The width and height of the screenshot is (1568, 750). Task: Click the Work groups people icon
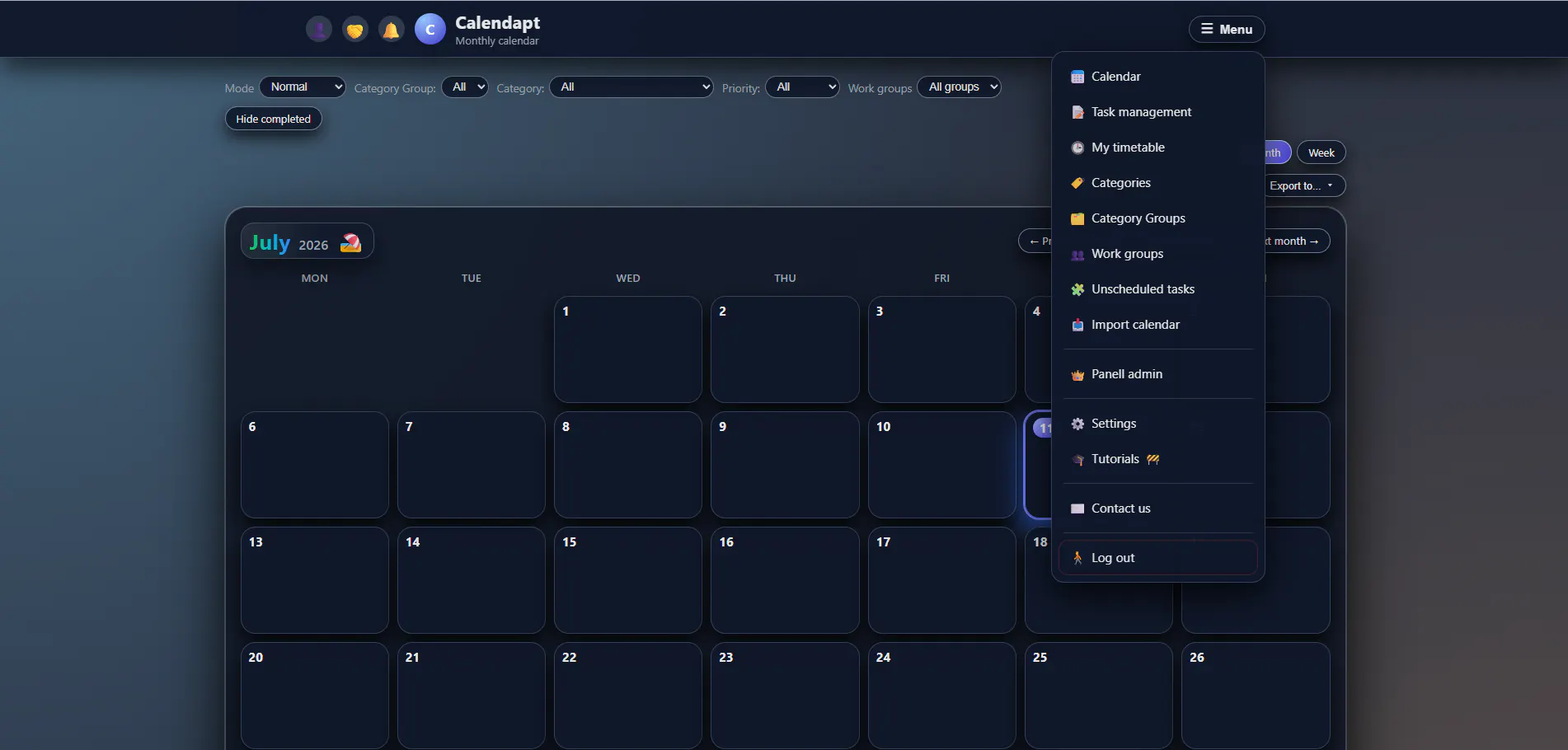point(1077,255)
